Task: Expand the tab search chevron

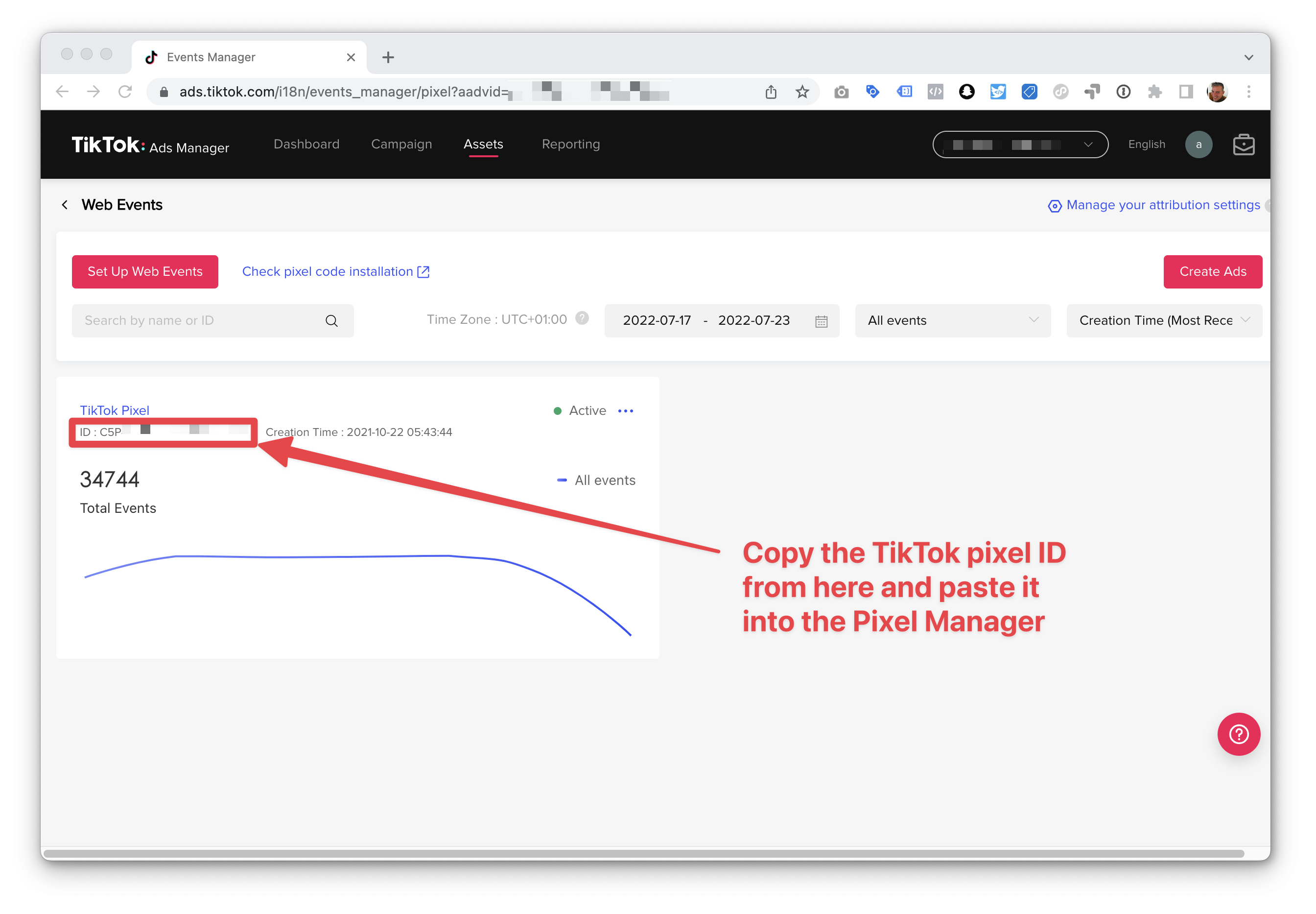Action: 1248,57
